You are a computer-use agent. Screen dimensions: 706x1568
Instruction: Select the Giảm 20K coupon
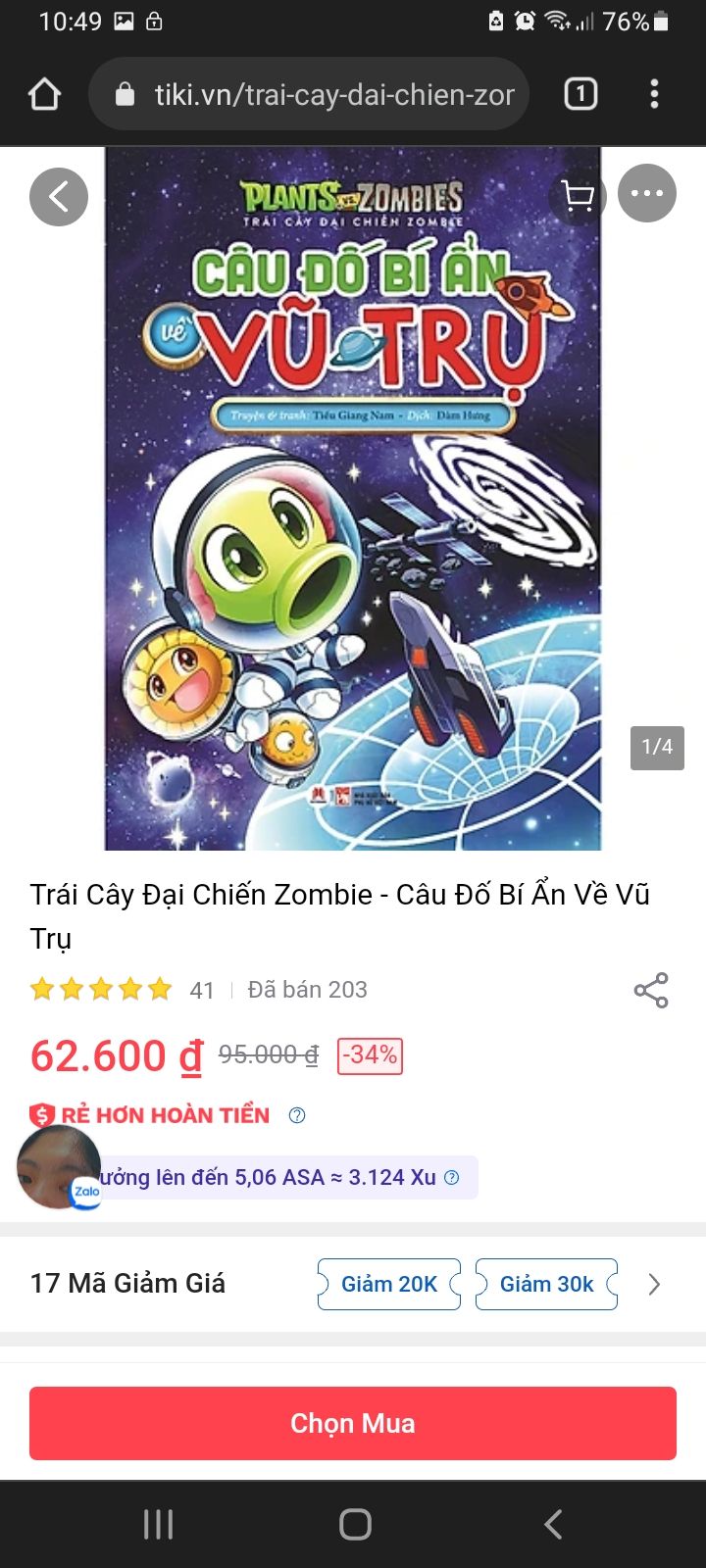(x=389, y=1284)
